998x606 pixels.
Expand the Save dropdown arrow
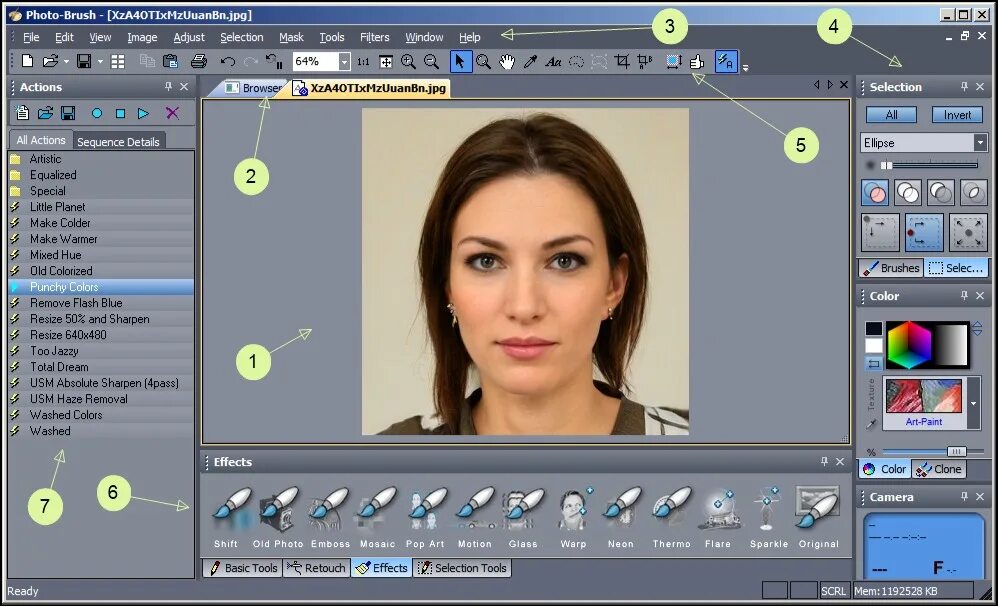pos(100,62)
